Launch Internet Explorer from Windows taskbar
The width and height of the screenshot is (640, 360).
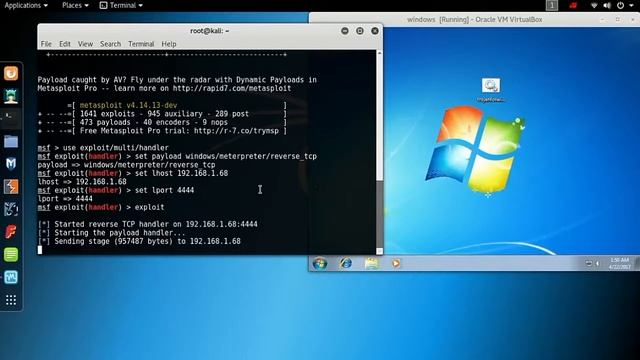point(346,263)
